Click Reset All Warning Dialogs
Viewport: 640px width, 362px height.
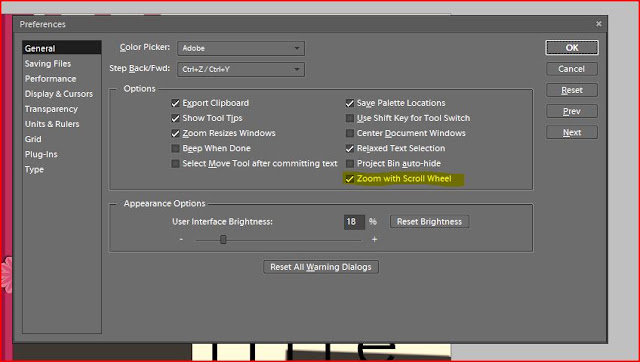tap(321, 267)
